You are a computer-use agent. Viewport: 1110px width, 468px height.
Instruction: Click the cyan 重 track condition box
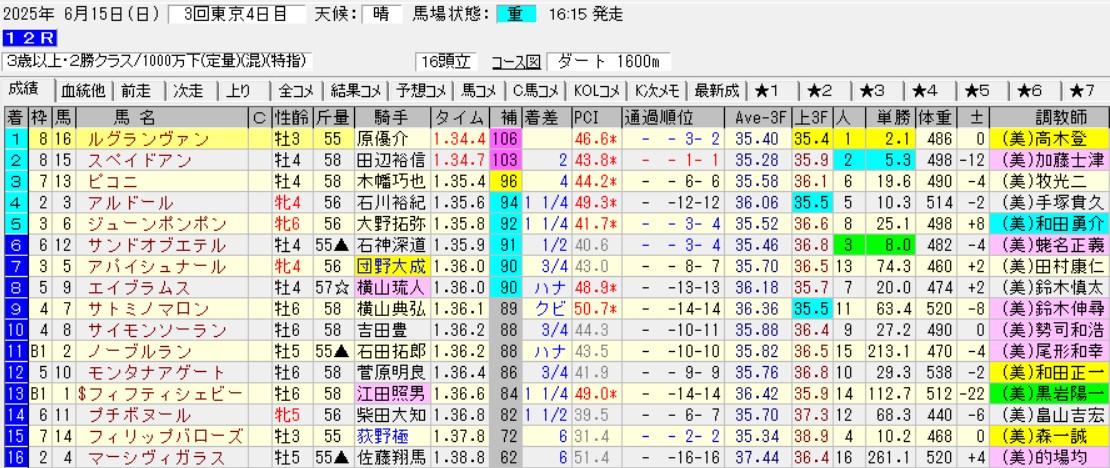516,14
